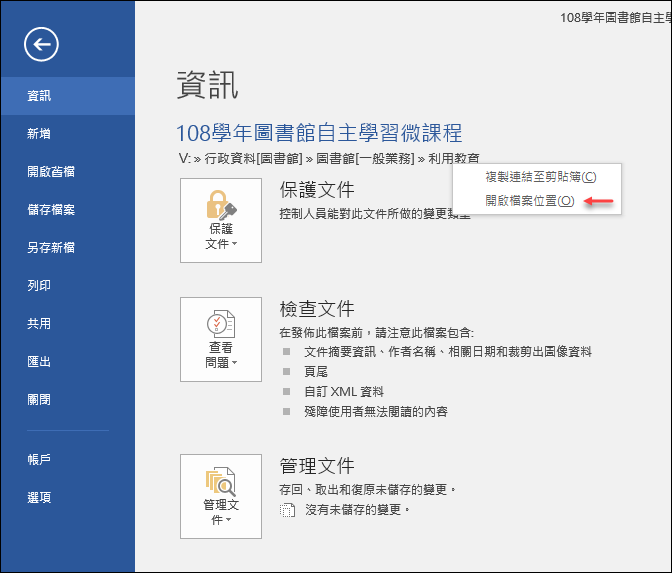672x573 pixels.
Task: Expand the 保護文件 dropdown button
Action: (x=221, y=220)
